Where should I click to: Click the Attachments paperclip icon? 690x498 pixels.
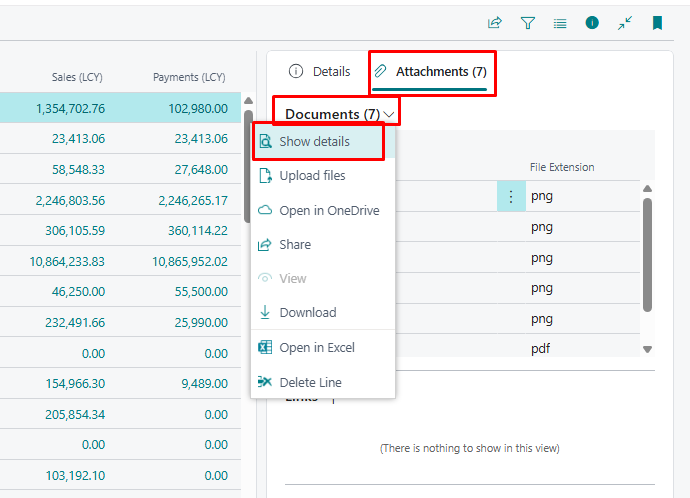(380, 71)
